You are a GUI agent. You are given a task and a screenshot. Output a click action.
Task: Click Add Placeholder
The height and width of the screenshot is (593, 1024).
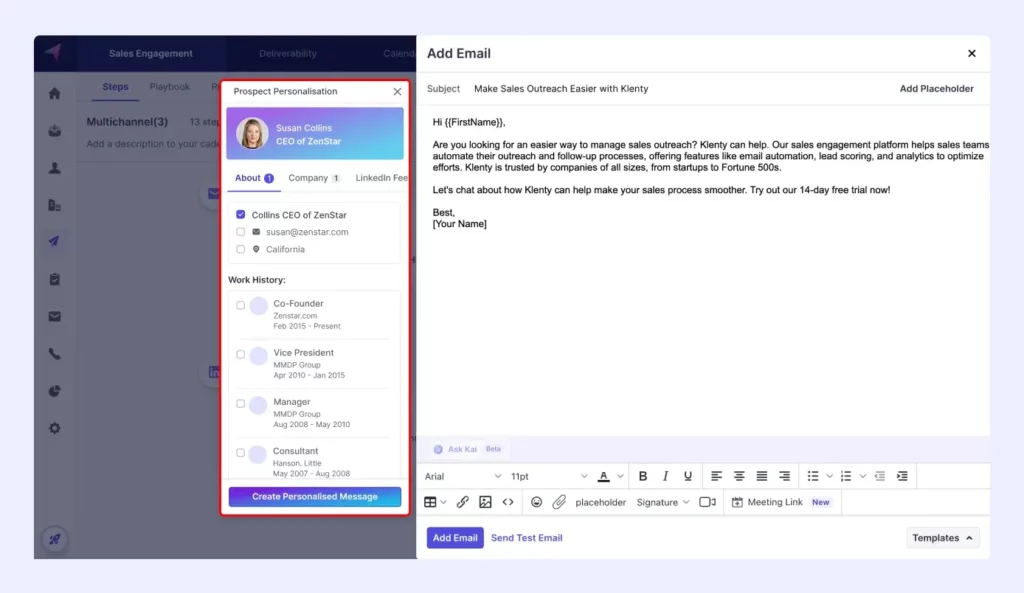click(936, 89)
